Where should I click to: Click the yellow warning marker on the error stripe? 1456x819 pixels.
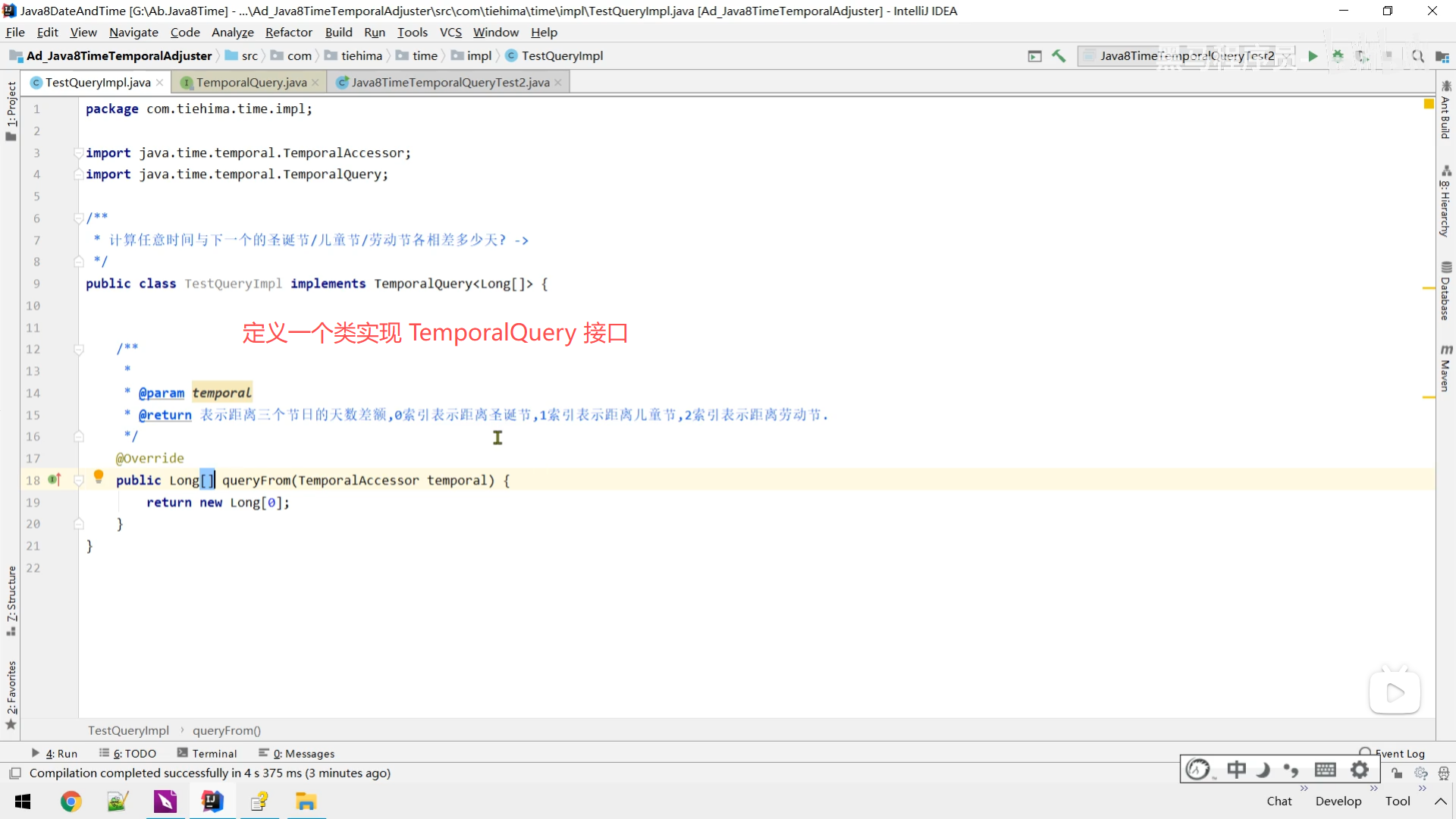(1429, 104)
